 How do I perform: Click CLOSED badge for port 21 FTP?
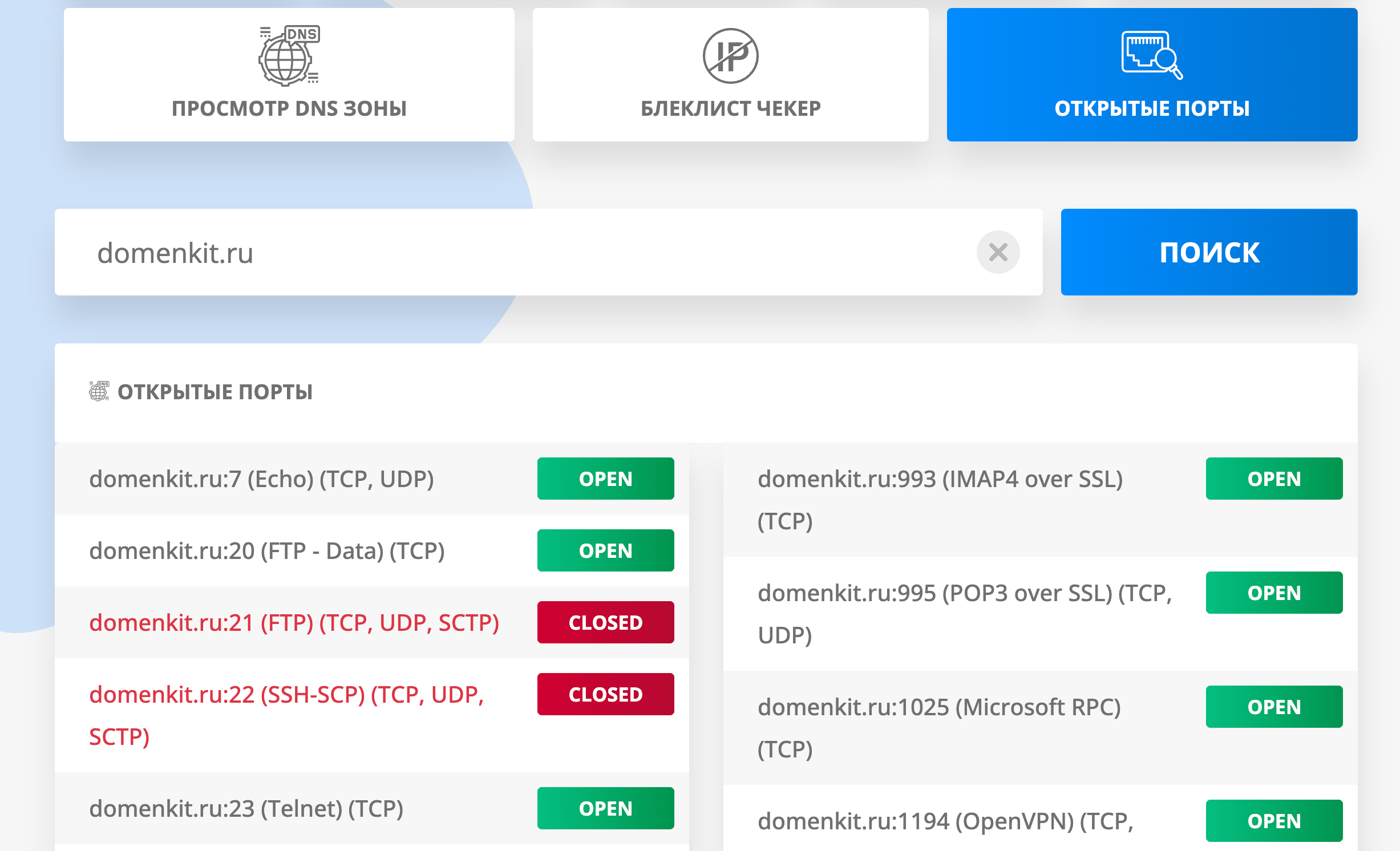[x=605, y=622]
